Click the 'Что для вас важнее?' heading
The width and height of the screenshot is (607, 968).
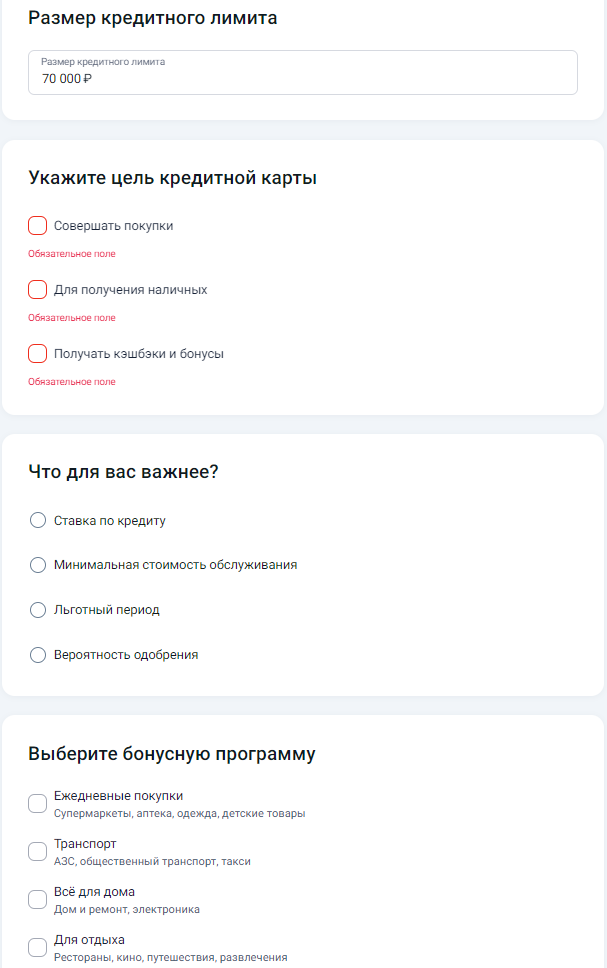pos(123,472)
